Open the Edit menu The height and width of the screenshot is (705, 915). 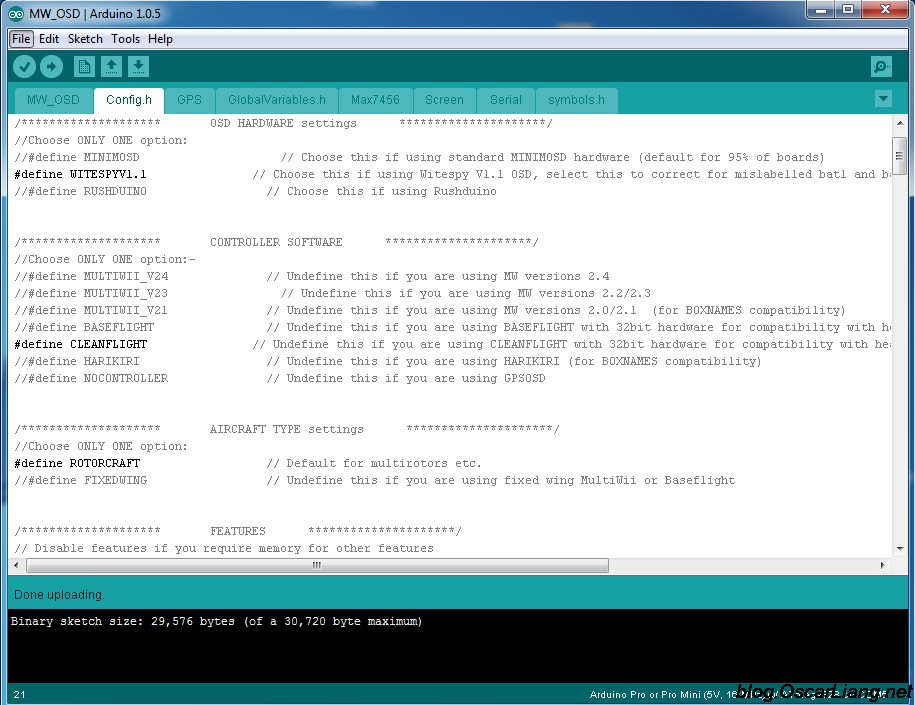point(49,39)
